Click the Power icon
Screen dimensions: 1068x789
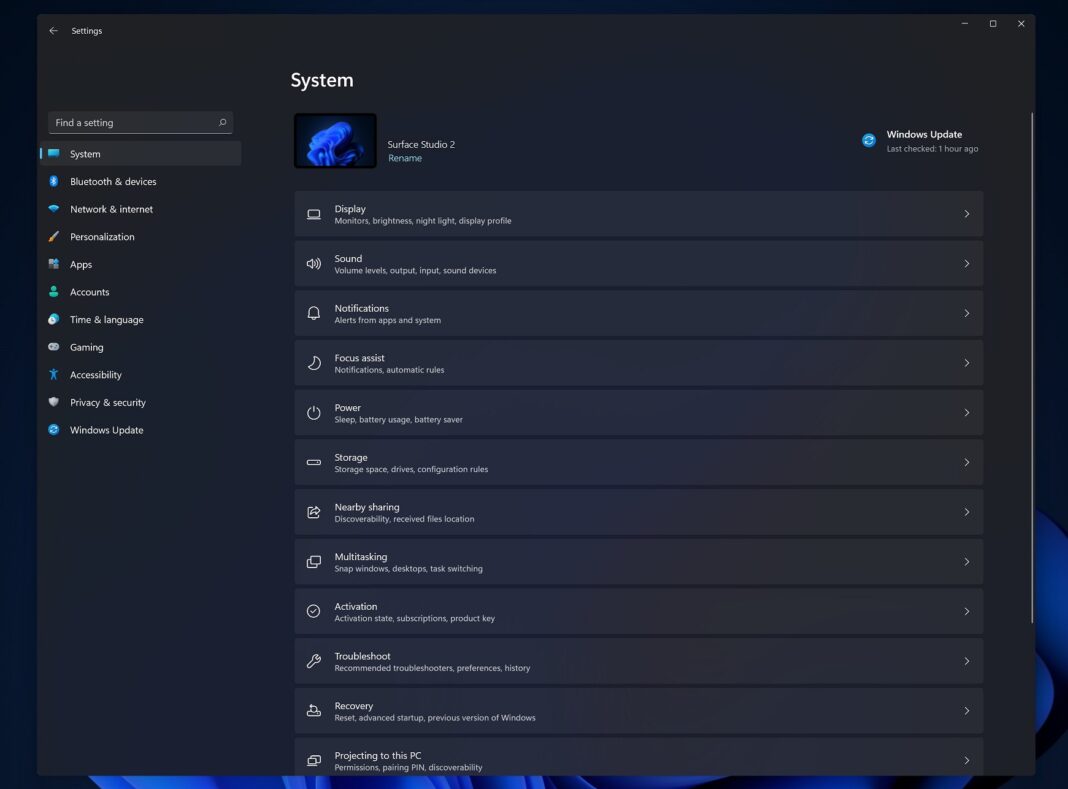(312, 412)
